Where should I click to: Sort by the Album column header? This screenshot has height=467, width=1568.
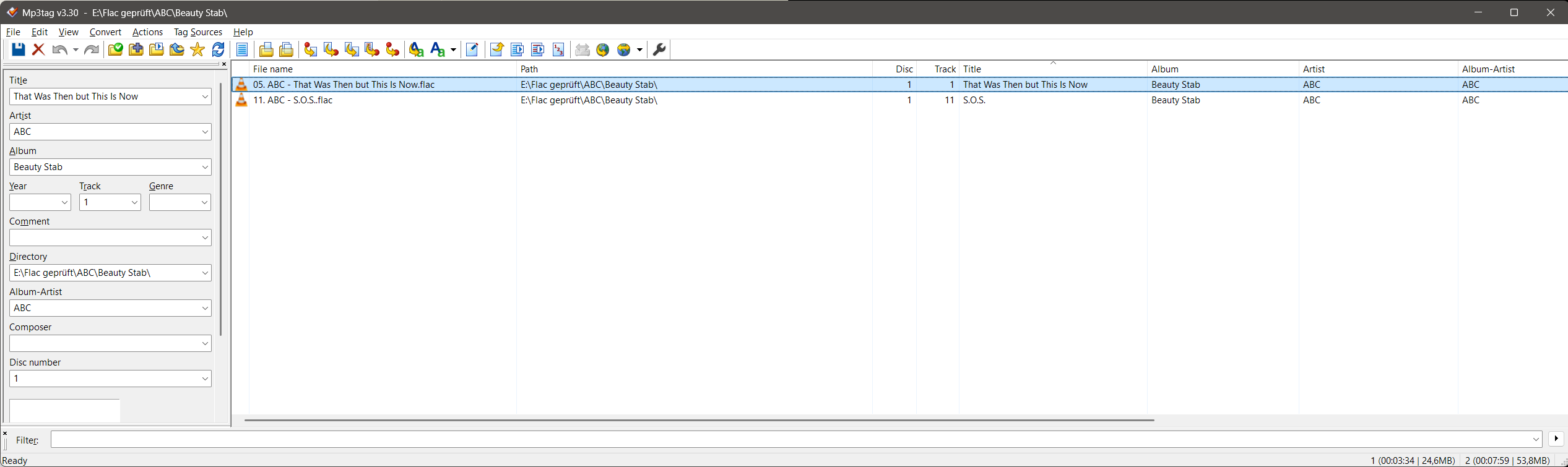point(1223,69)
